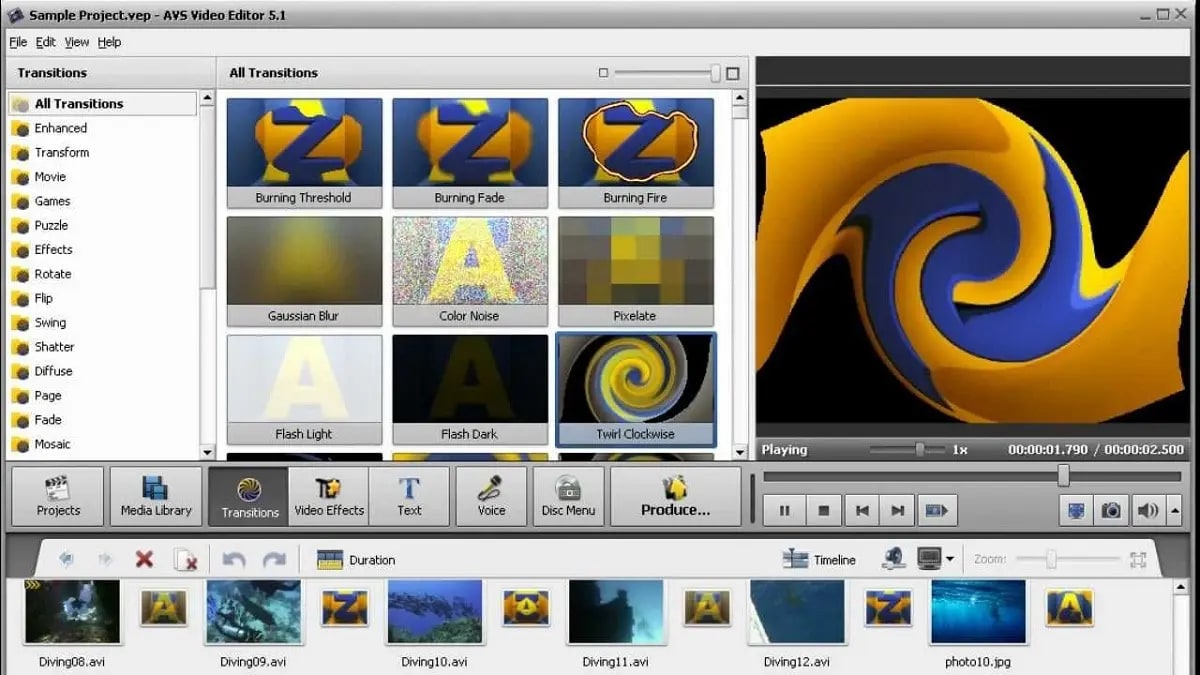
Task: Open the Projects panel
Action: [58, 496]
